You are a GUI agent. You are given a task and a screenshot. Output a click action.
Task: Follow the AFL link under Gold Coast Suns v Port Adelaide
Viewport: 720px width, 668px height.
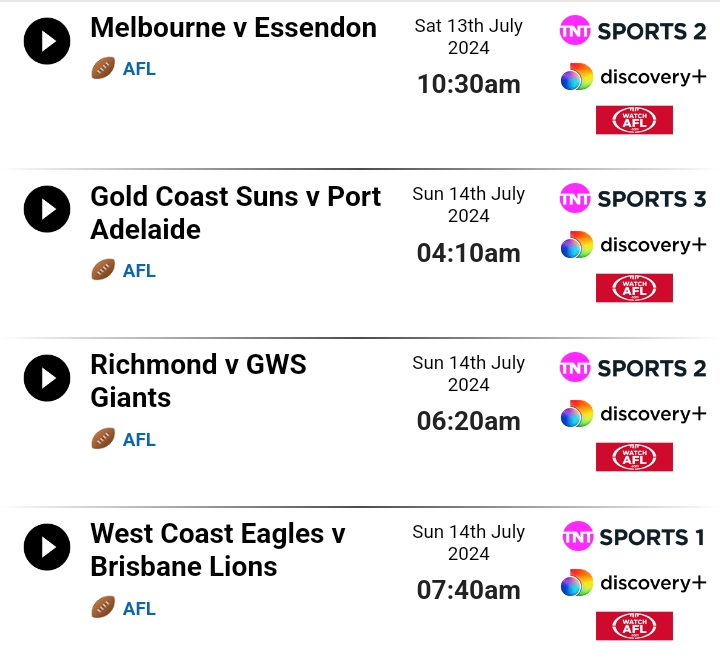click(139, 271)
